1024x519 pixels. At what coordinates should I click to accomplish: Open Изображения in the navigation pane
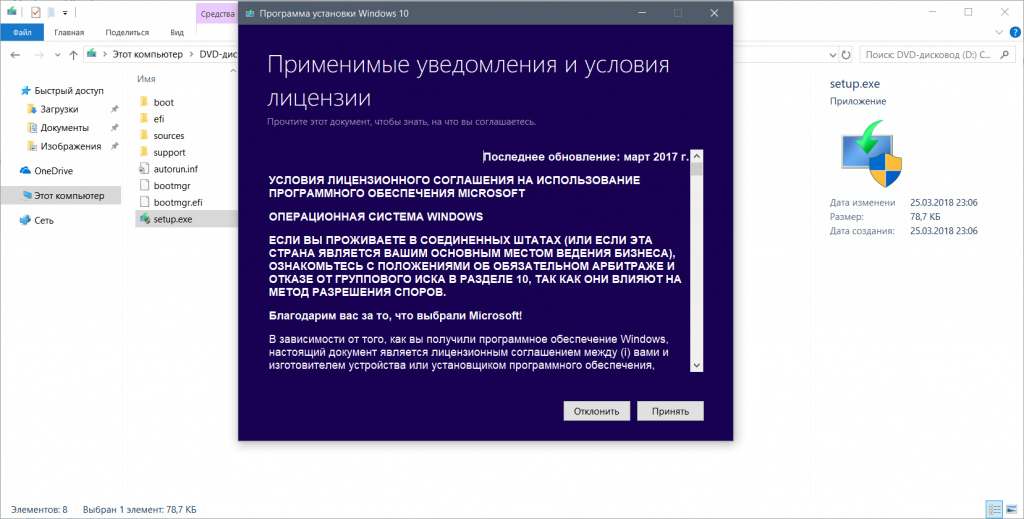[x=71, y=146]
